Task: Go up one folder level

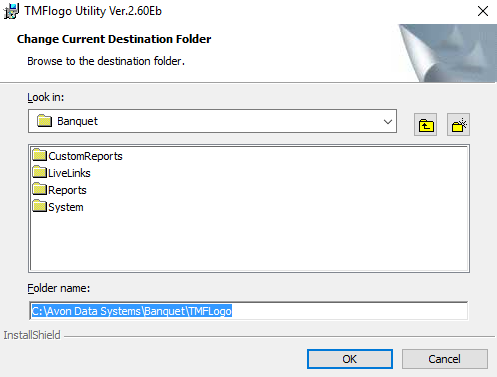Action: (425, 125)
